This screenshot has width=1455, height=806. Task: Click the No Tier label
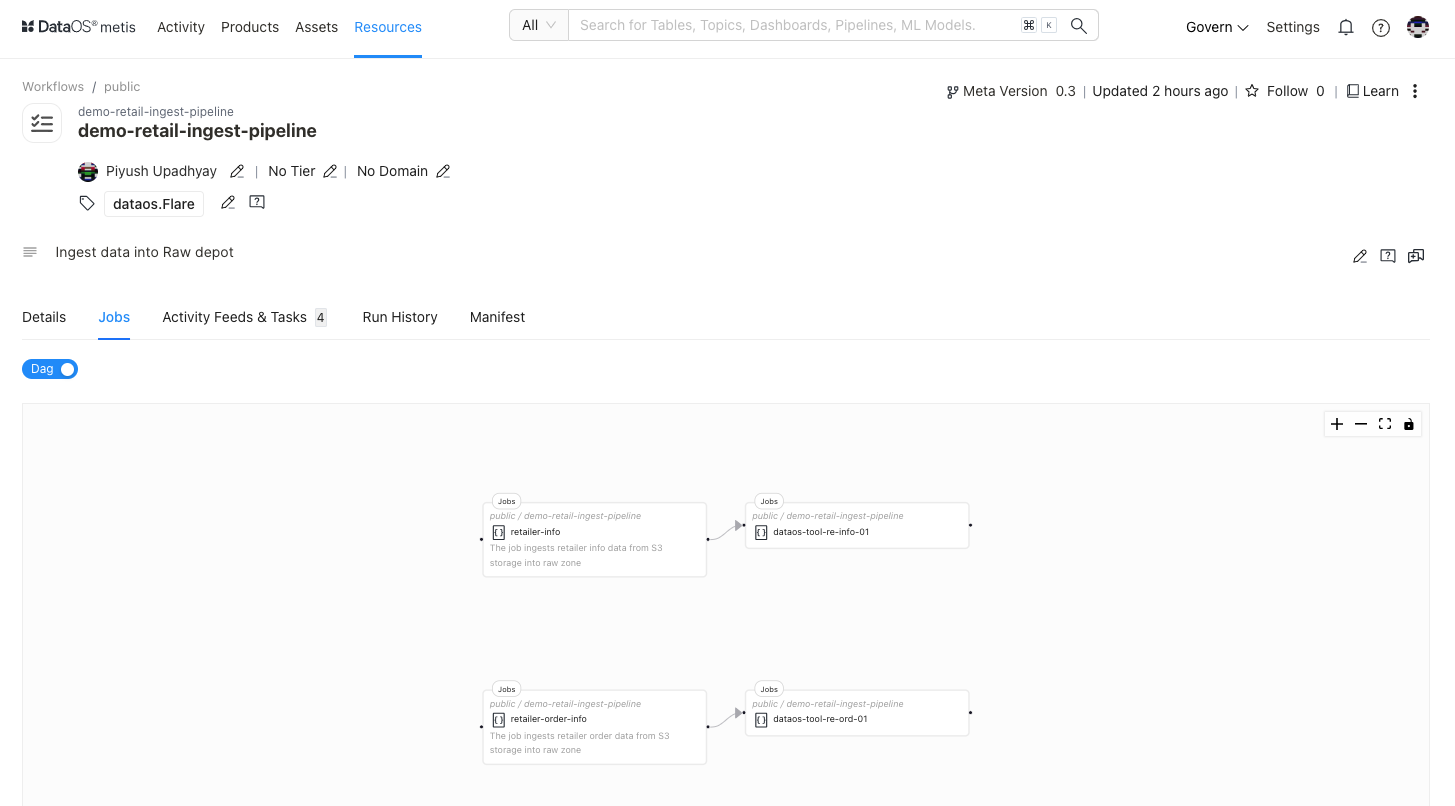point(292,171)
